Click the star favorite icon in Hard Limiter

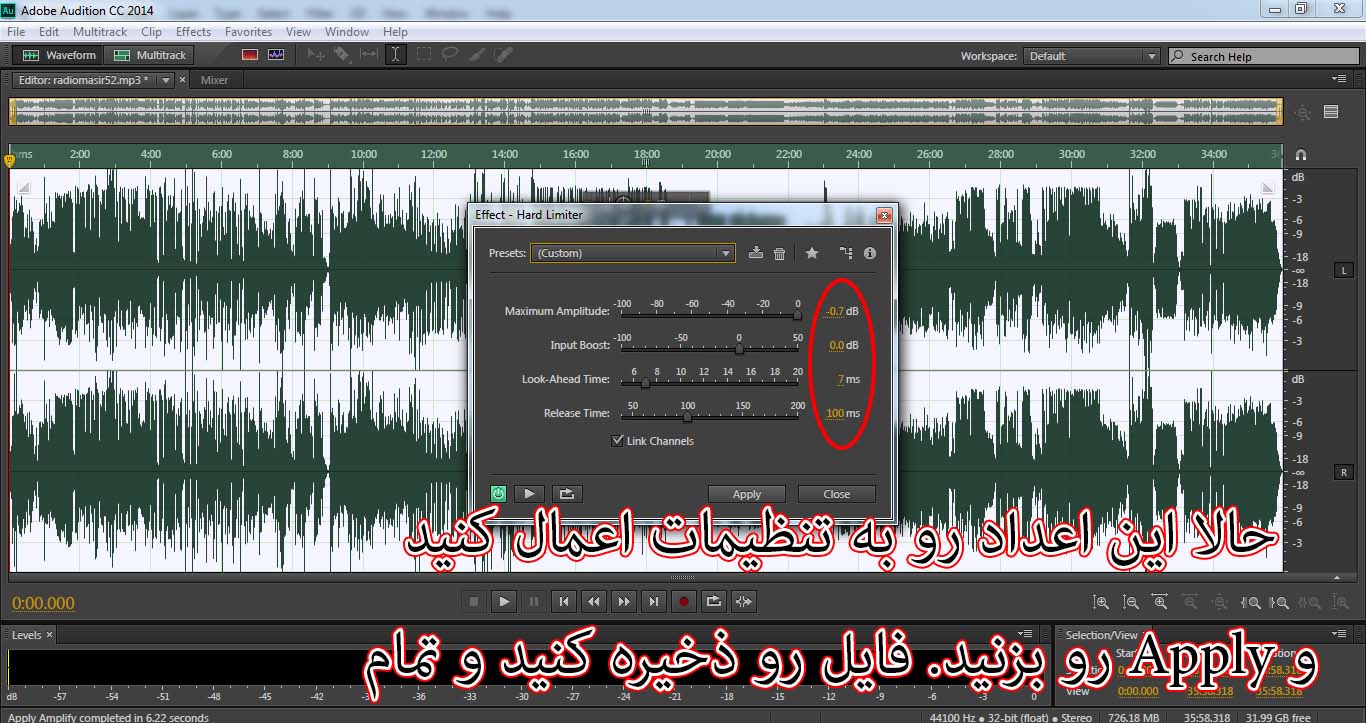[812, 254]
